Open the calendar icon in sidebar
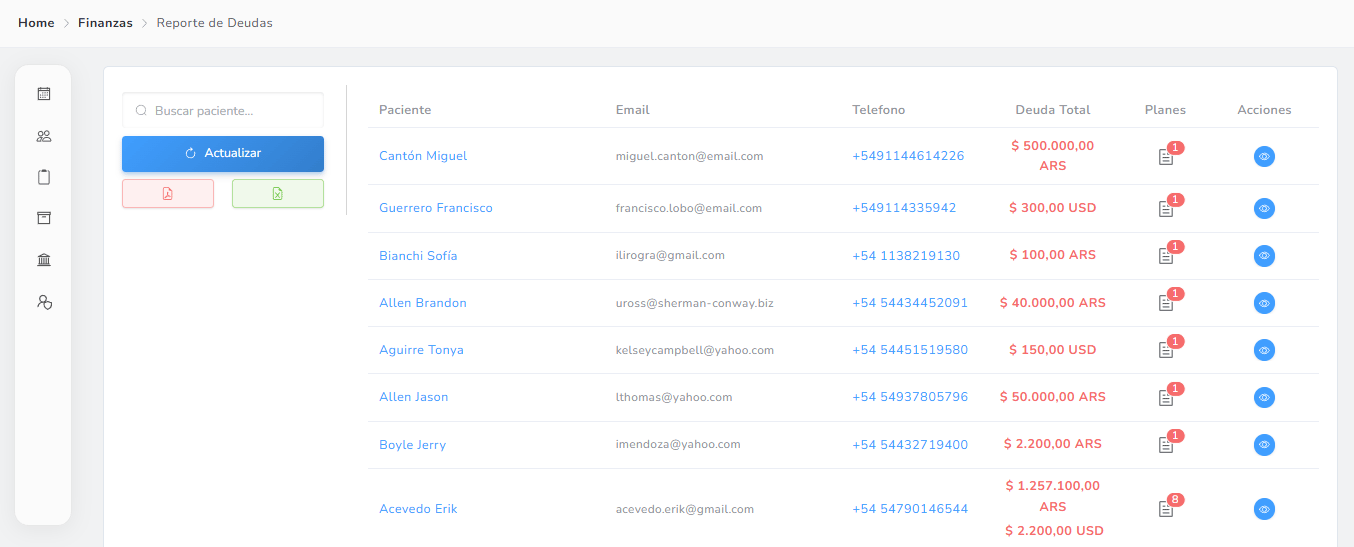The image size is (1354, 547). coord(43,94)
